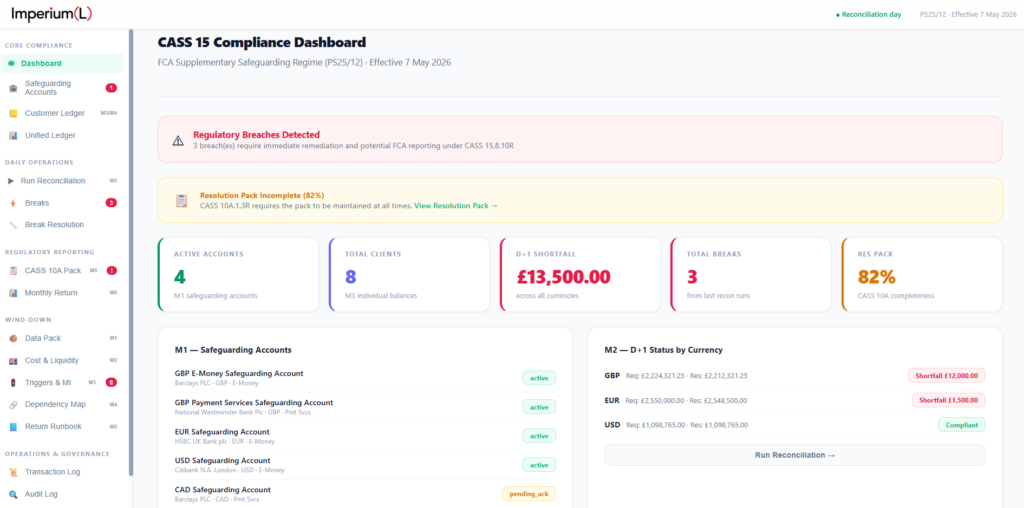The width and height of the screenshot is (1024, 508).
Task: Open Return Runbook
Action: tap(63, 427)
